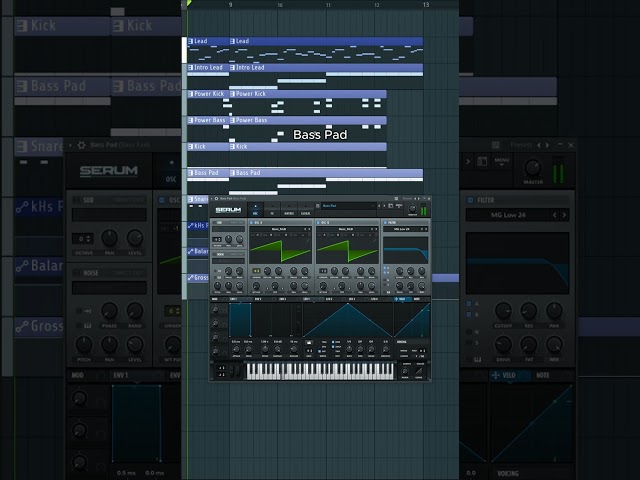
Task: Load previous preset with arrow after preset name
Action: (x=379, y=206)
